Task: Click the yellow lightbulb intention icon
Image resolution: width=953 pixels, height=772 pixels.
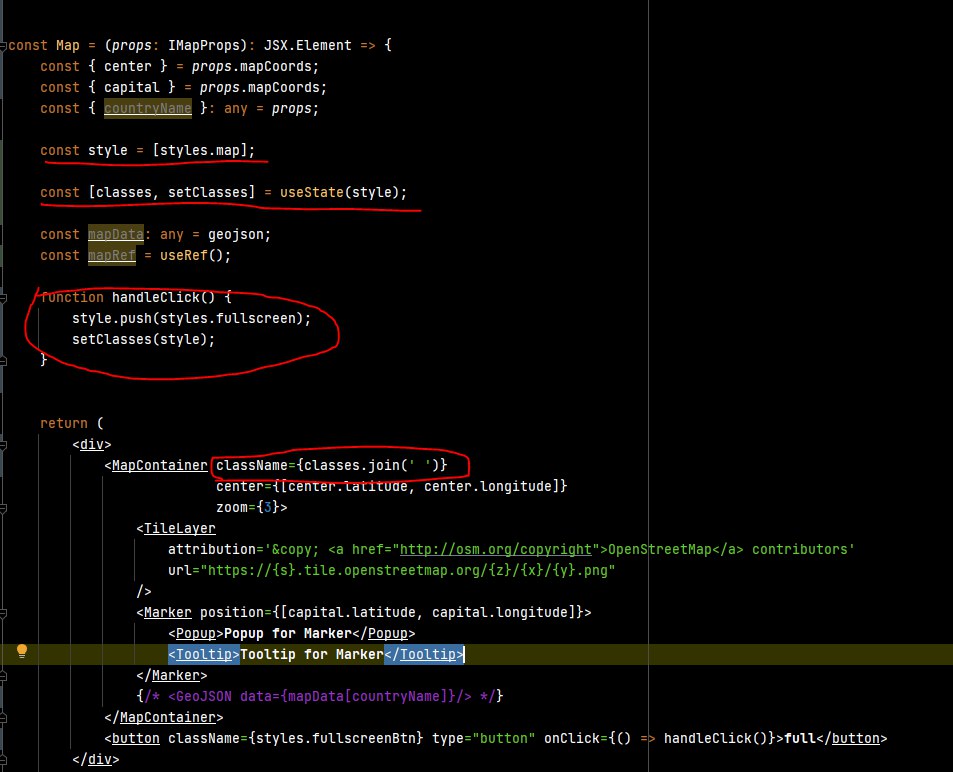Action: pyautogui.click(x=22, y=651)
